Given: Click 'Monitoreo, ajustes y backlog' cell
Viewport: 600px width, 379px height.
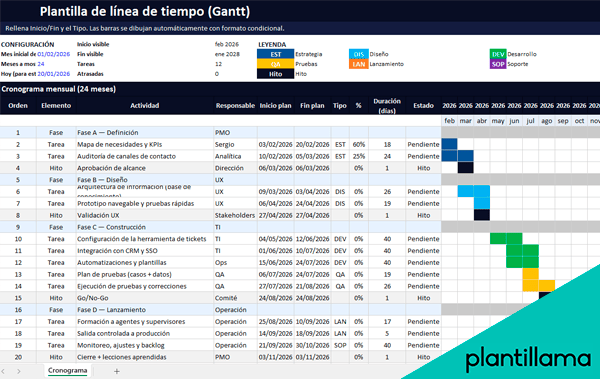Looking at the screenshot, I should click(x=145, y=345).
